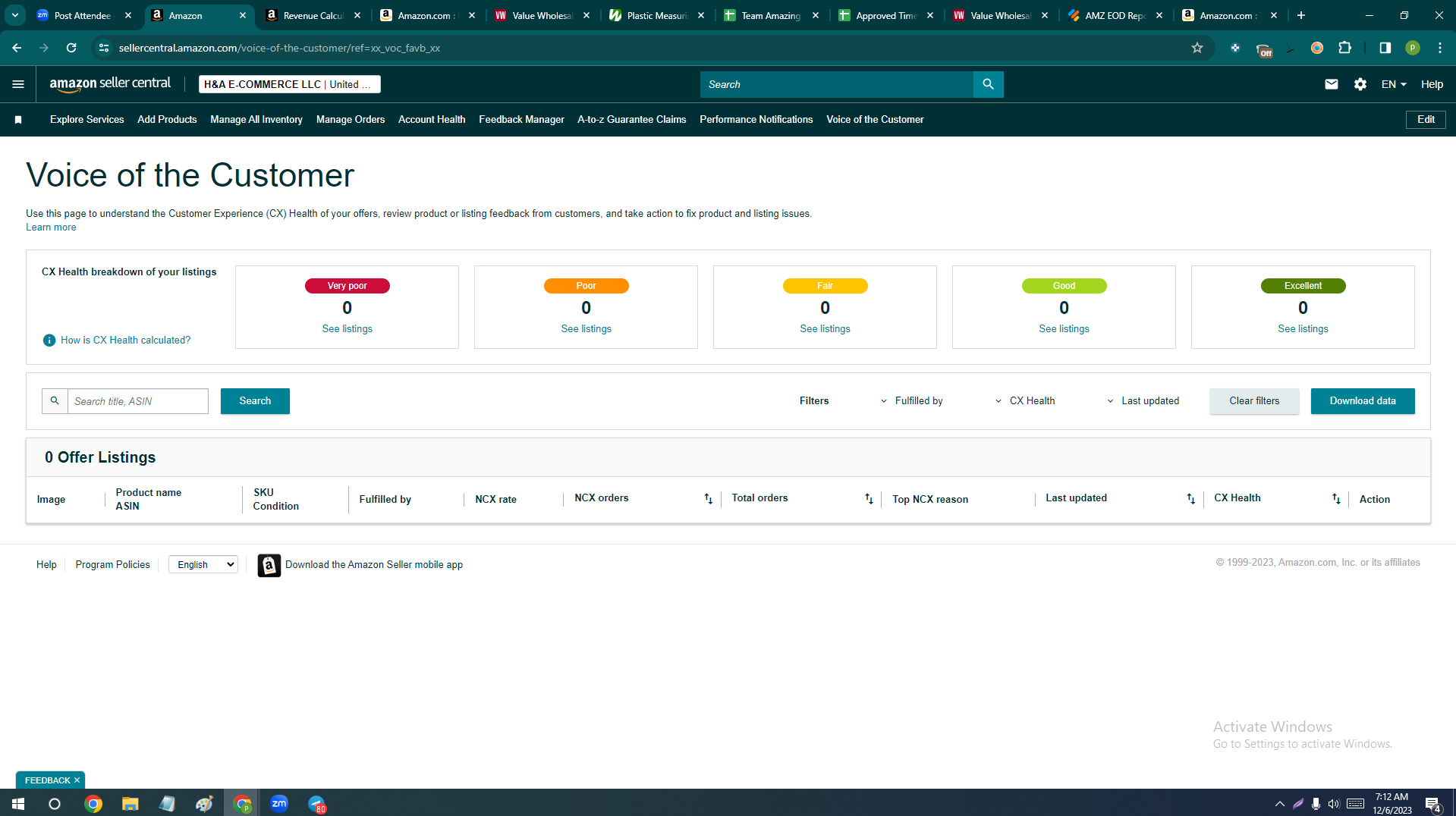Open File Explorer from the taskbar
The image size is (1456, 816).
coord(131,804)
